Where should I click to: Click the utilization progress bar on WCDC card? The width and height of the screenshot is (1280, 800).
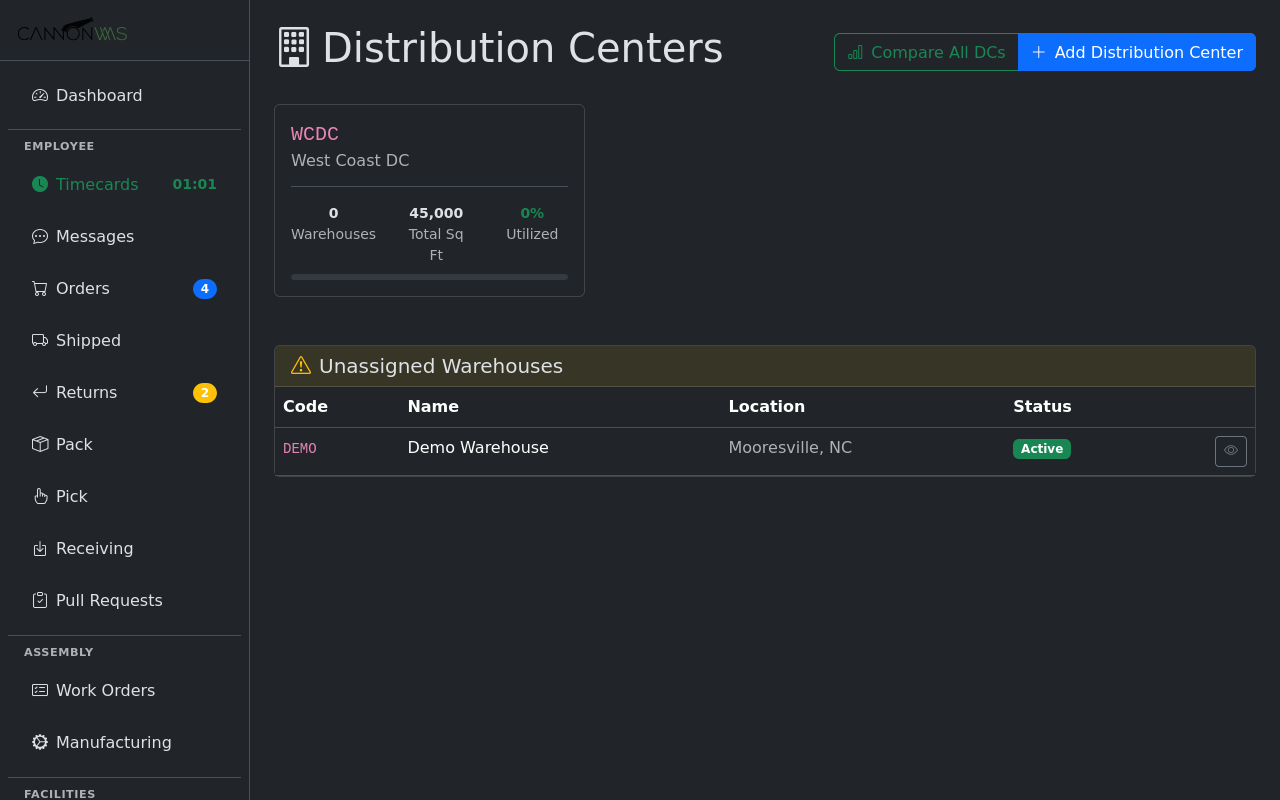click(x=429, y=276)
